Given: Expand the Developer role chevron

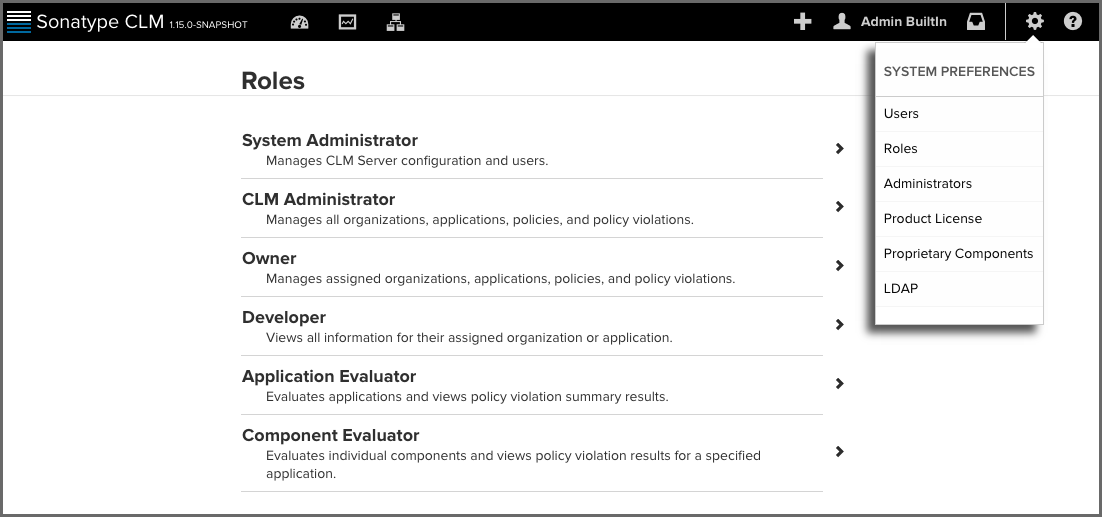Looking at the screenshot, I should click(839, 325).
